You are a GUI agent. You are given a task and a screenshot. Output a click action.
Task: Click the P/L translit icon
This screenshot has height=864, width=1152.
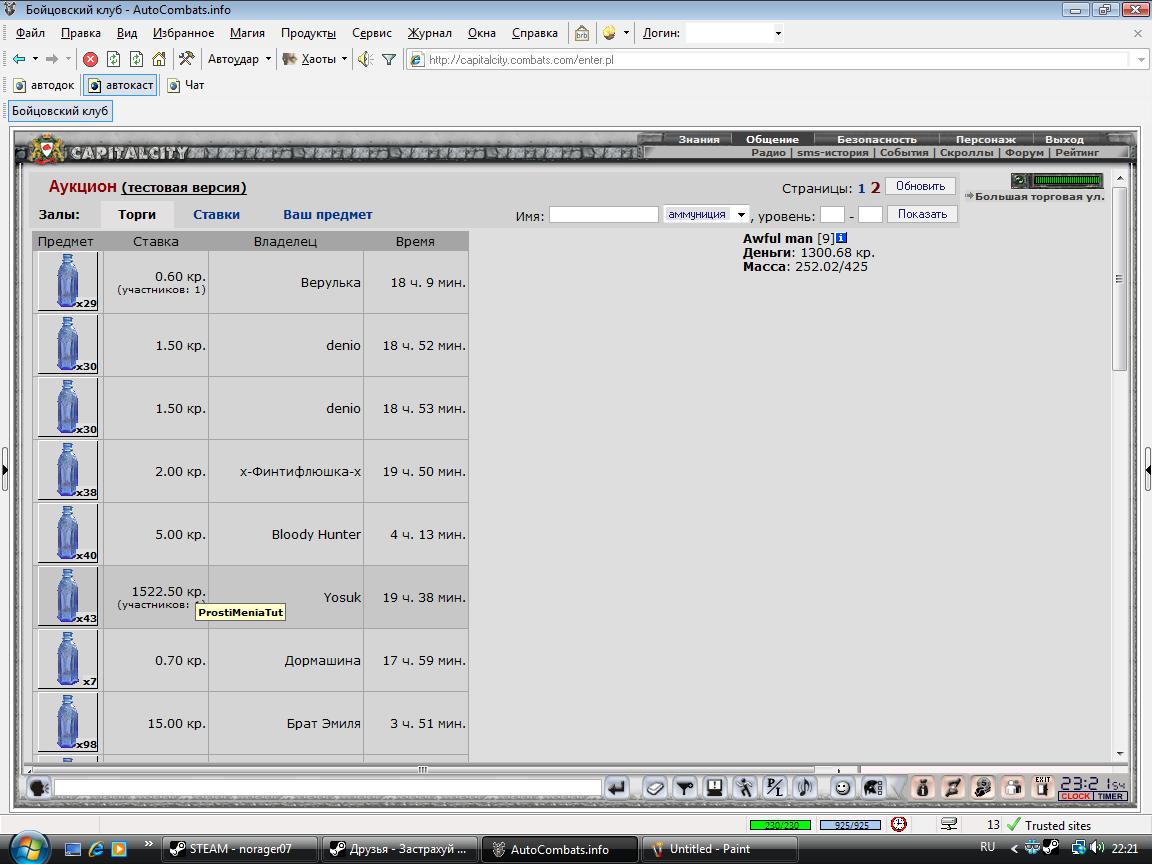774,788
